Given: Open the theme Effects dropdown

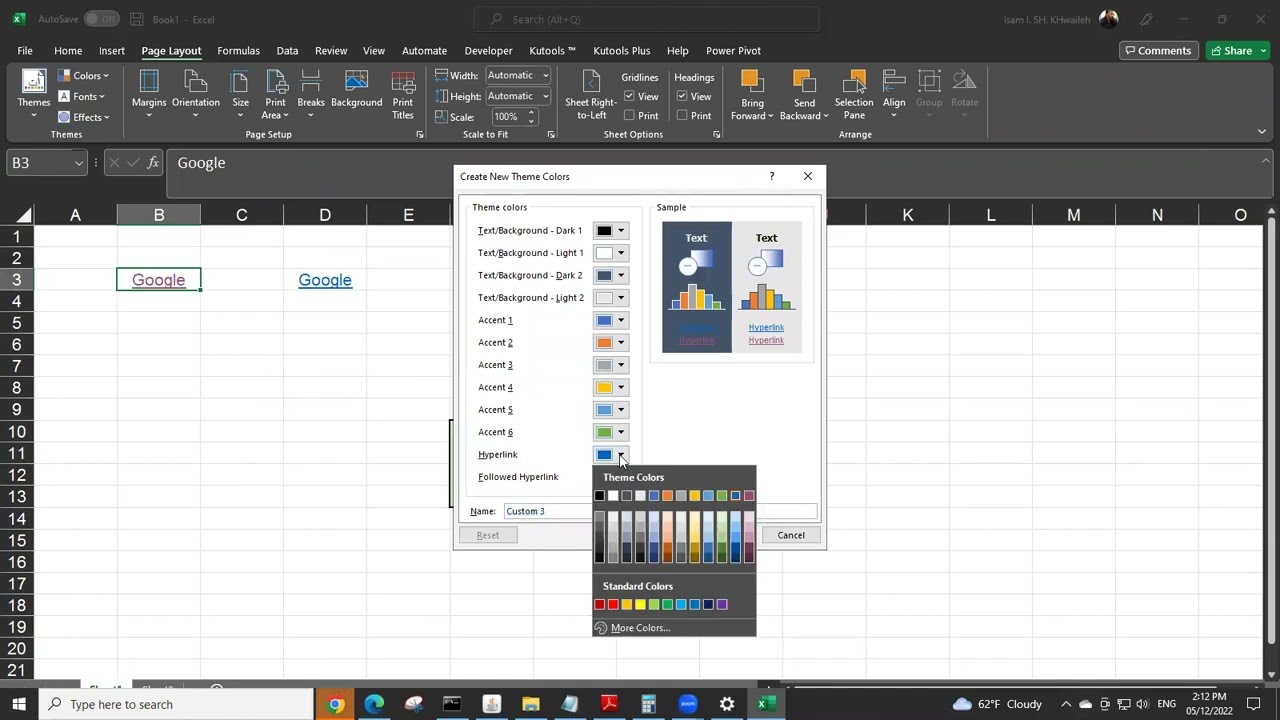Looking at the screenshot, I should coord(84,117).
